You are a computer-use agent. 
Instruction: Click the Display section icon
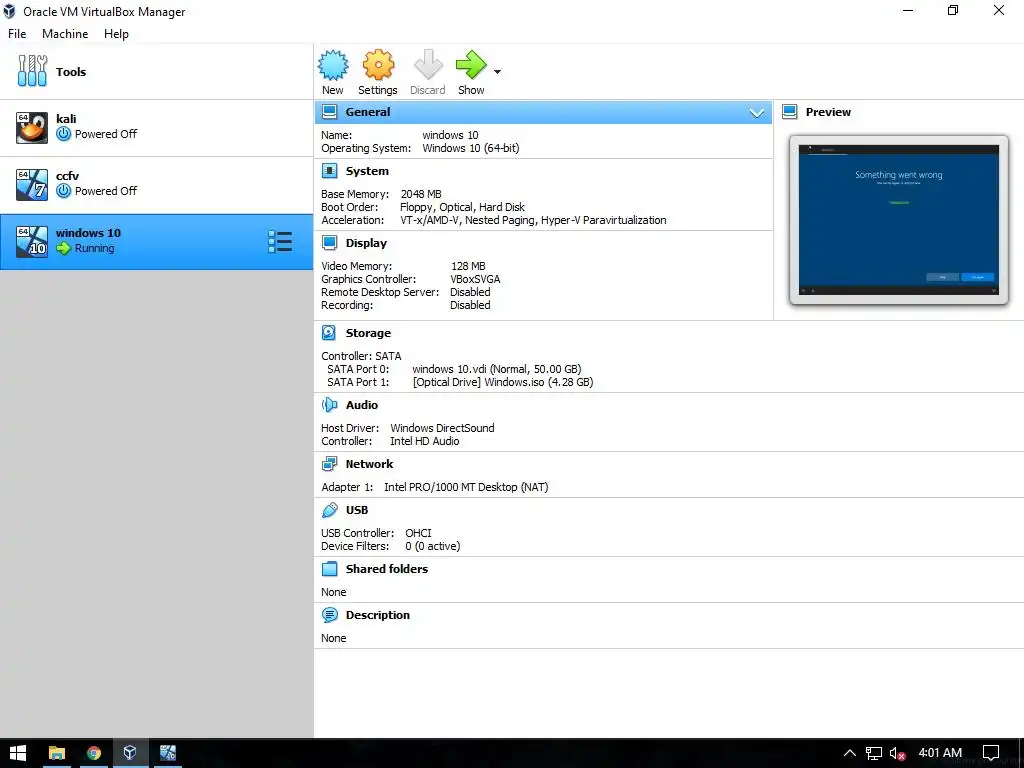[330, 243]
